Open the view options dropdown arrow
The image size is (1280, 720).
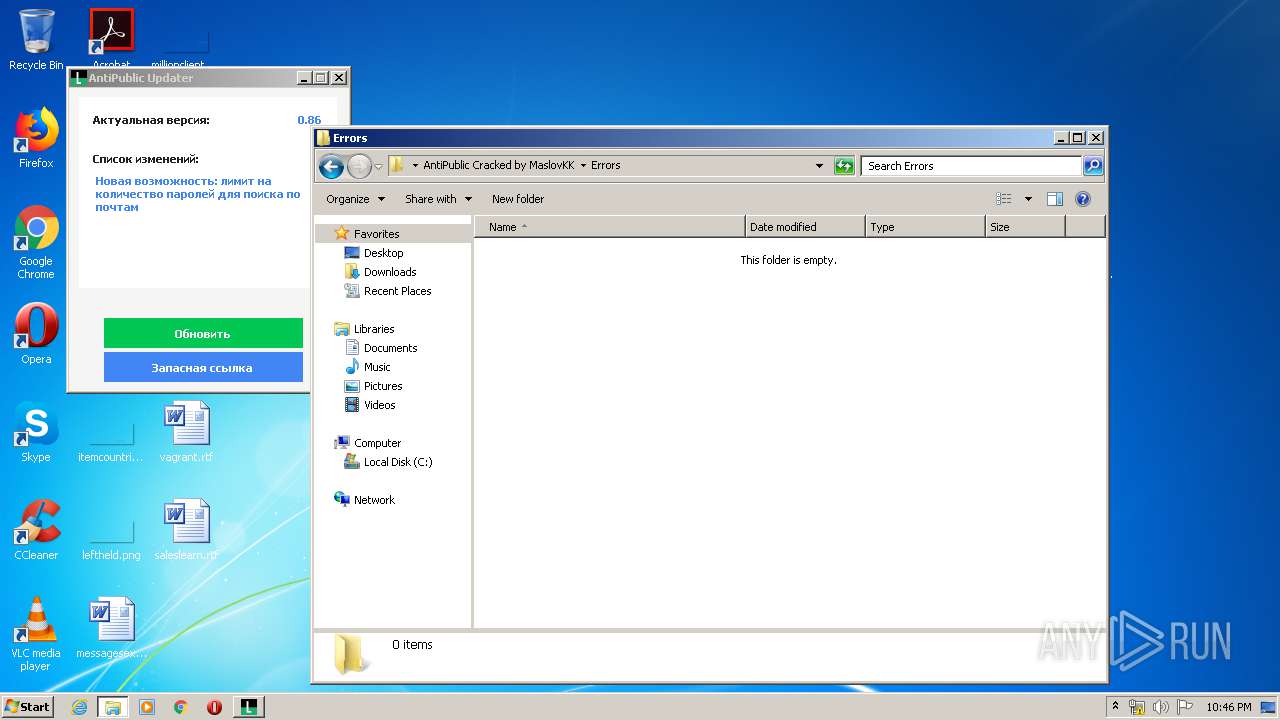coord(1028,199)
